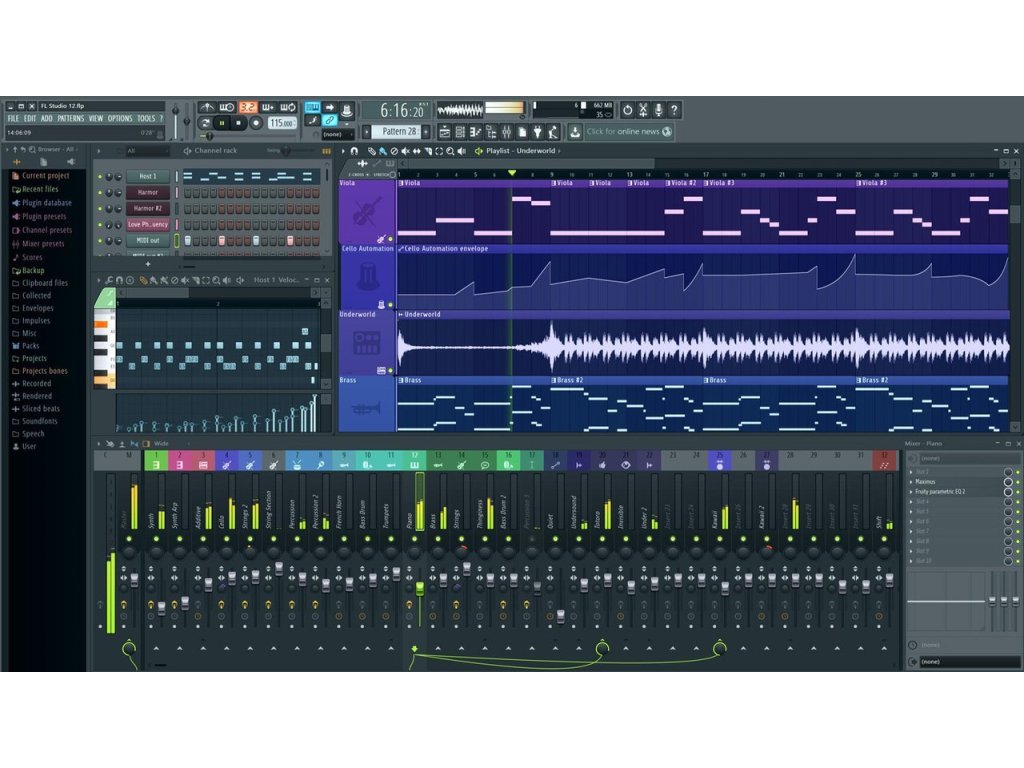The width and height of the screenshot is (1024, 768).
Task: Toggle the MIDI out channel mute LED
Action: pyautogui.click(x=99, y=241)
